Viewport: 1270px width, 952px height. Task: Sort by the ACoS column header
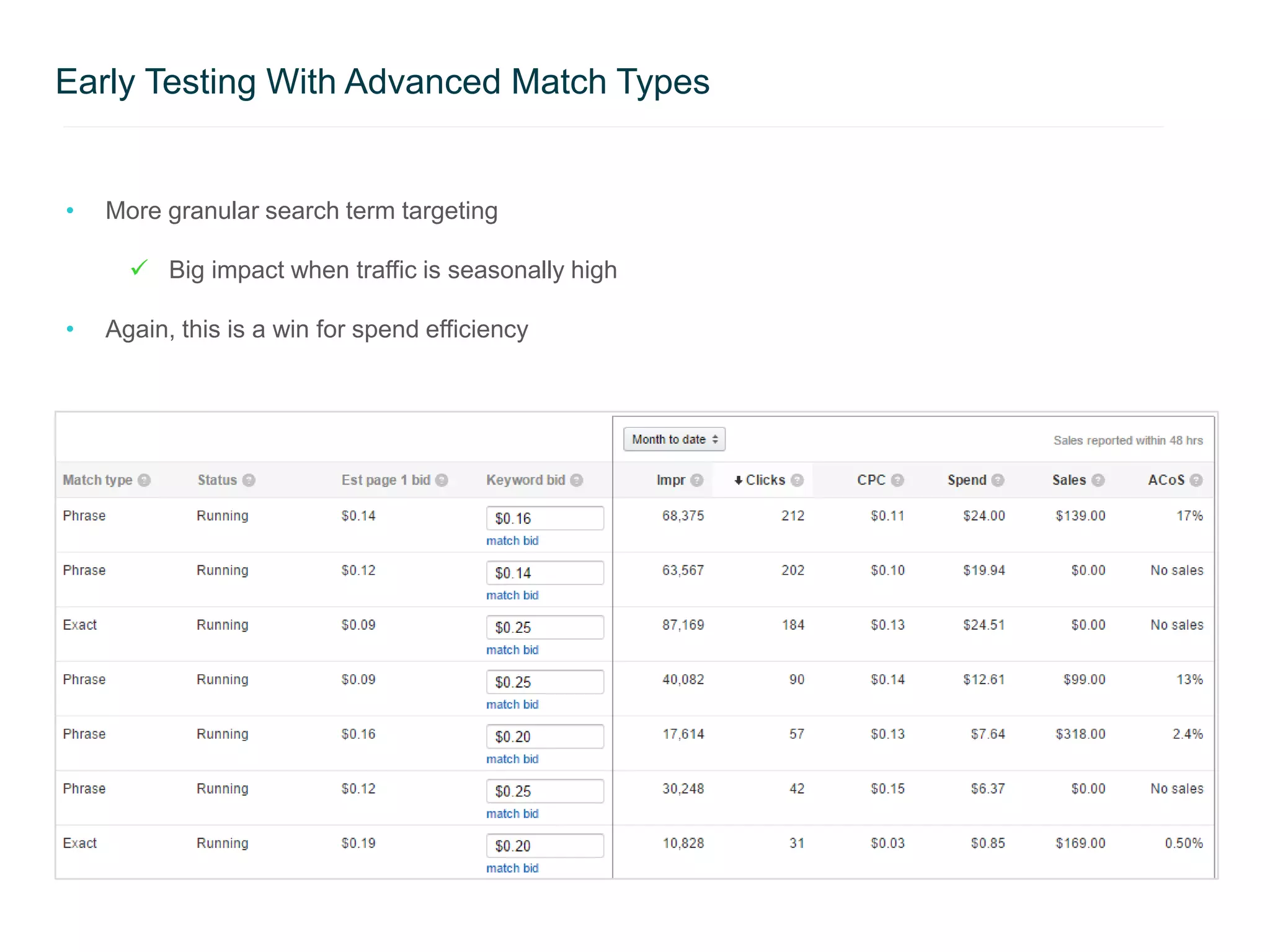[x=1166, y=480]
